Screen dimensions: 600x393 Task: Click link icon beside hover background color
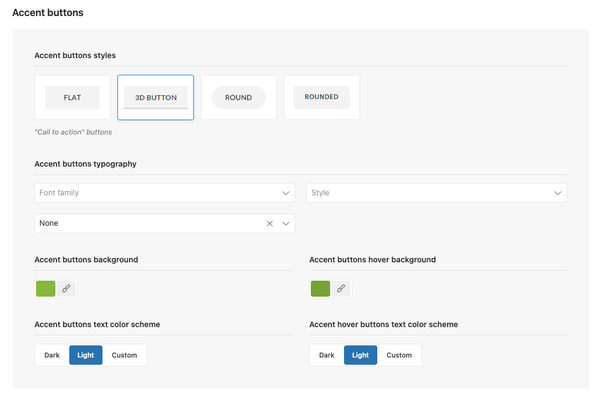coord(341,289)
